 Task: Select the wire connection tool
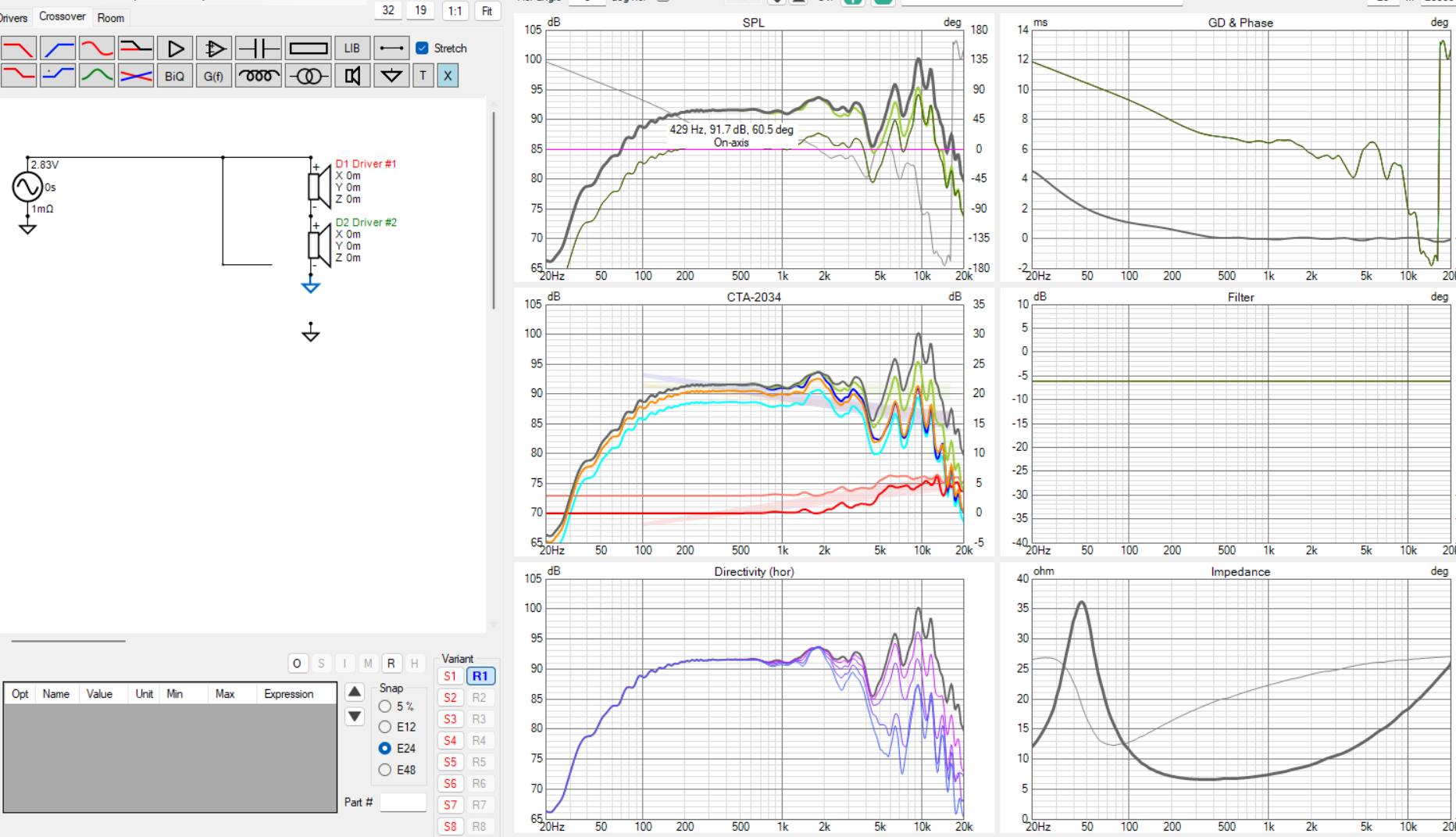point(391,48)
